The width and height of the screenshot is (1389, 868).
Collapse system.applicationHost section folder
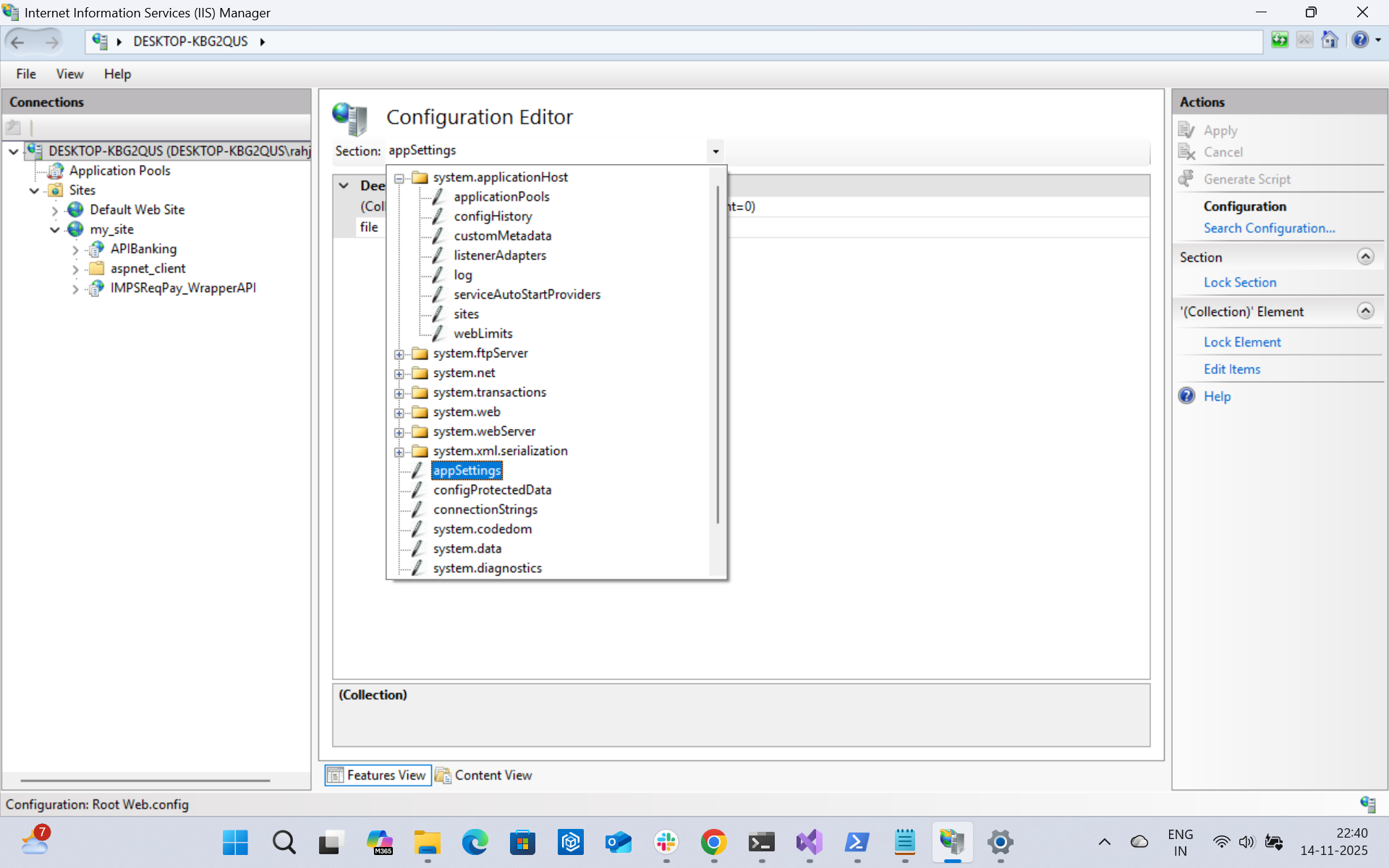(399, 178)
